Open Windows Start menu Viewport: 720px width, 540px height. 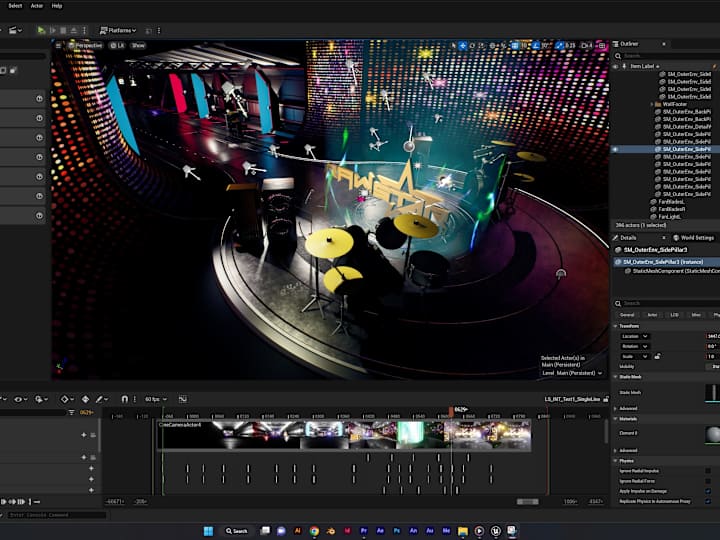[208, 531]
